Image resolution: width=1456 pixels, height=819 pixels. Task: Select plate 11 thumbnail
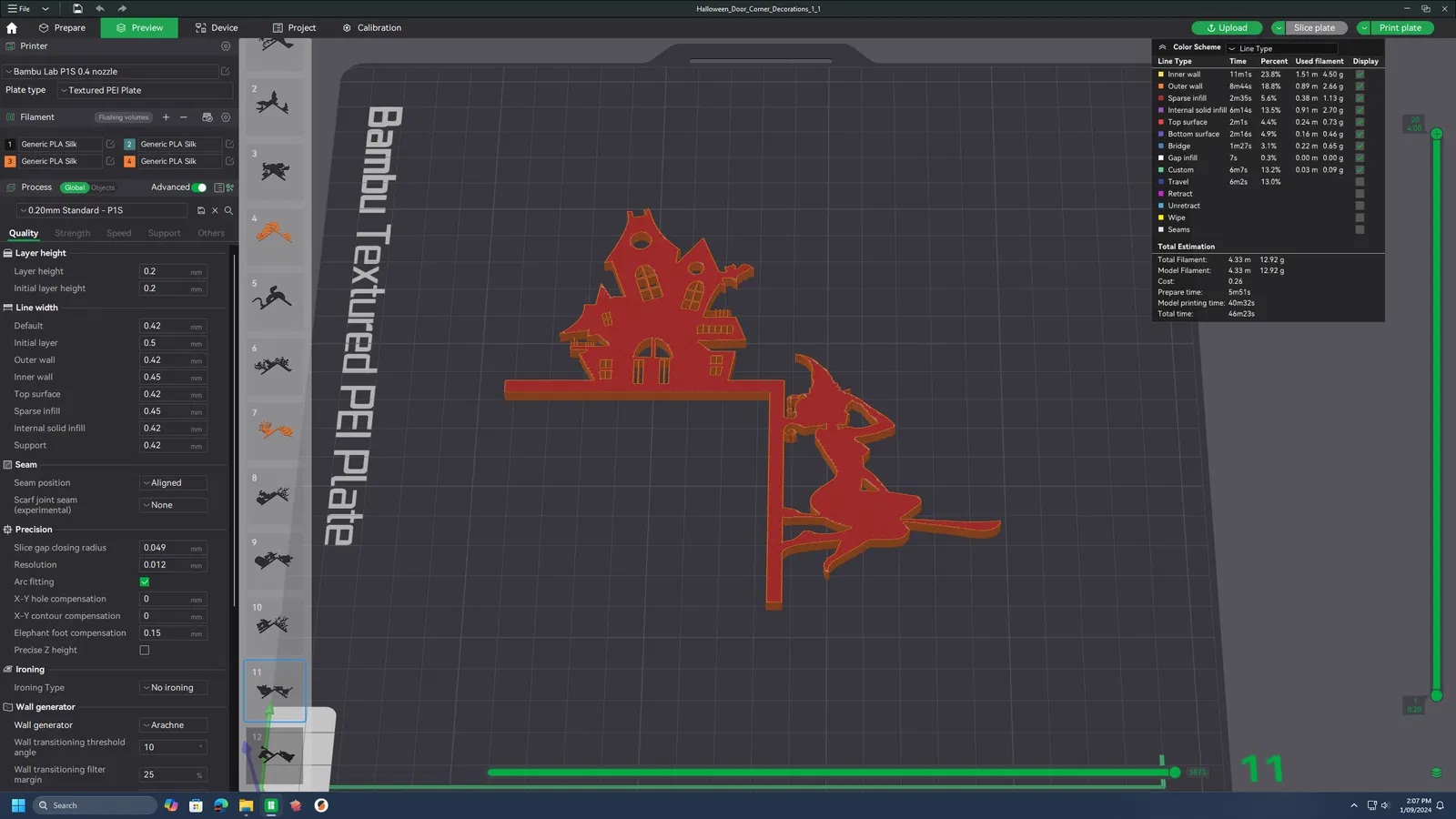coord(275,691)
